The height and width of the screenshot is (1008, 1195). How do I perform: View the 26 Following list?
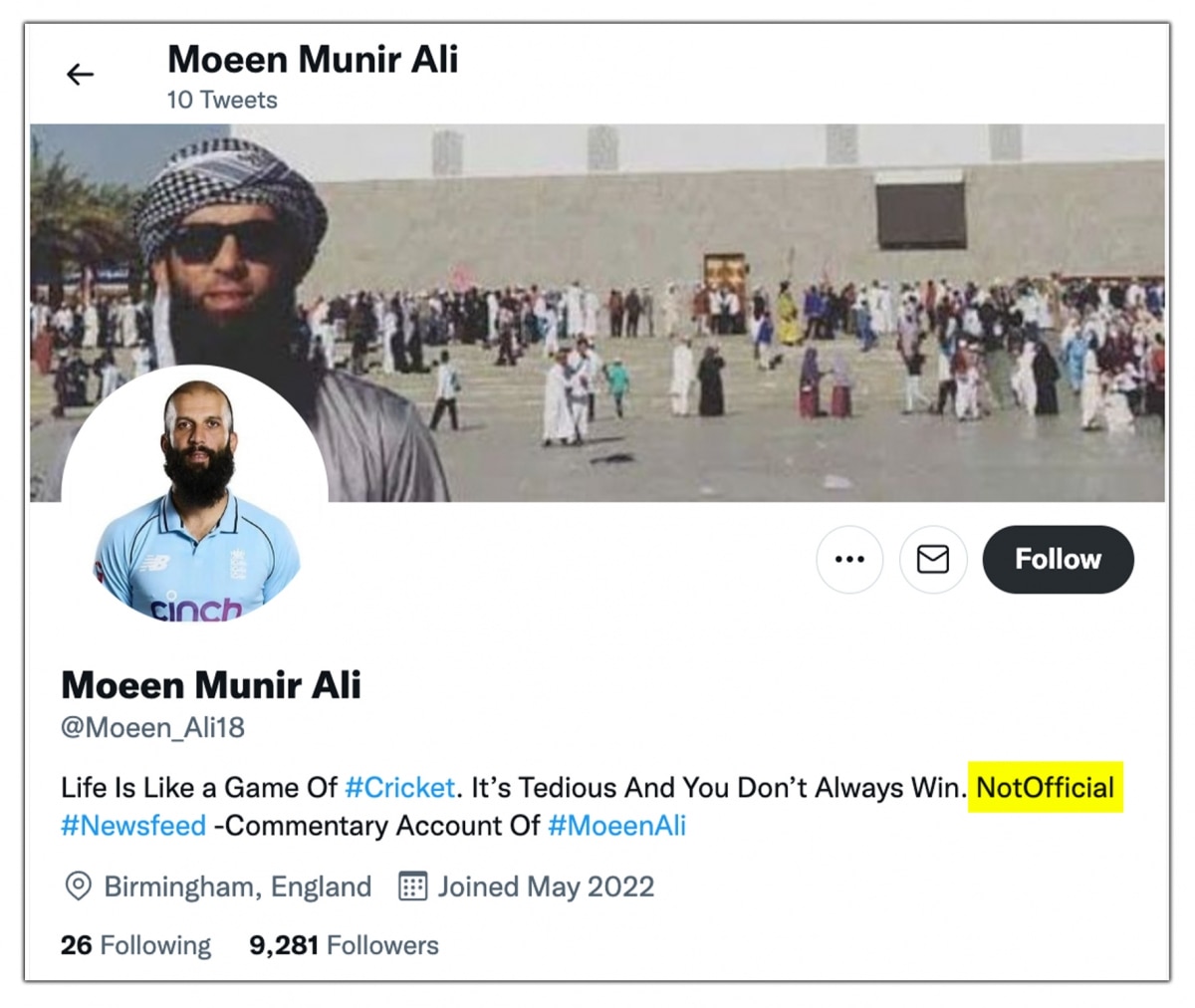135,945
